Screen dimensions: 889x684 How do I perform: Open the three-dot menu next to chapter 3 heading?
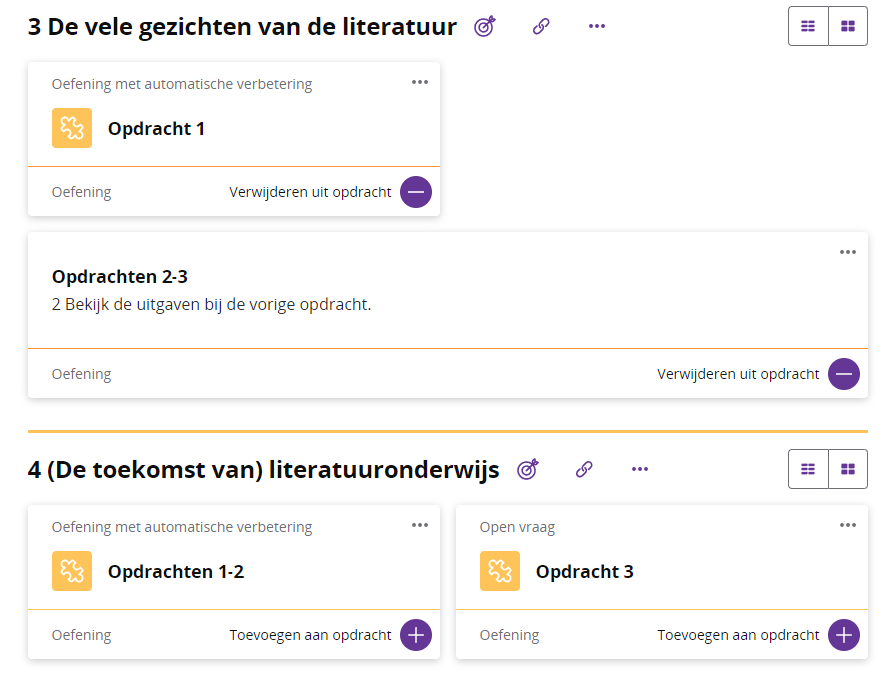click(596, 26)
